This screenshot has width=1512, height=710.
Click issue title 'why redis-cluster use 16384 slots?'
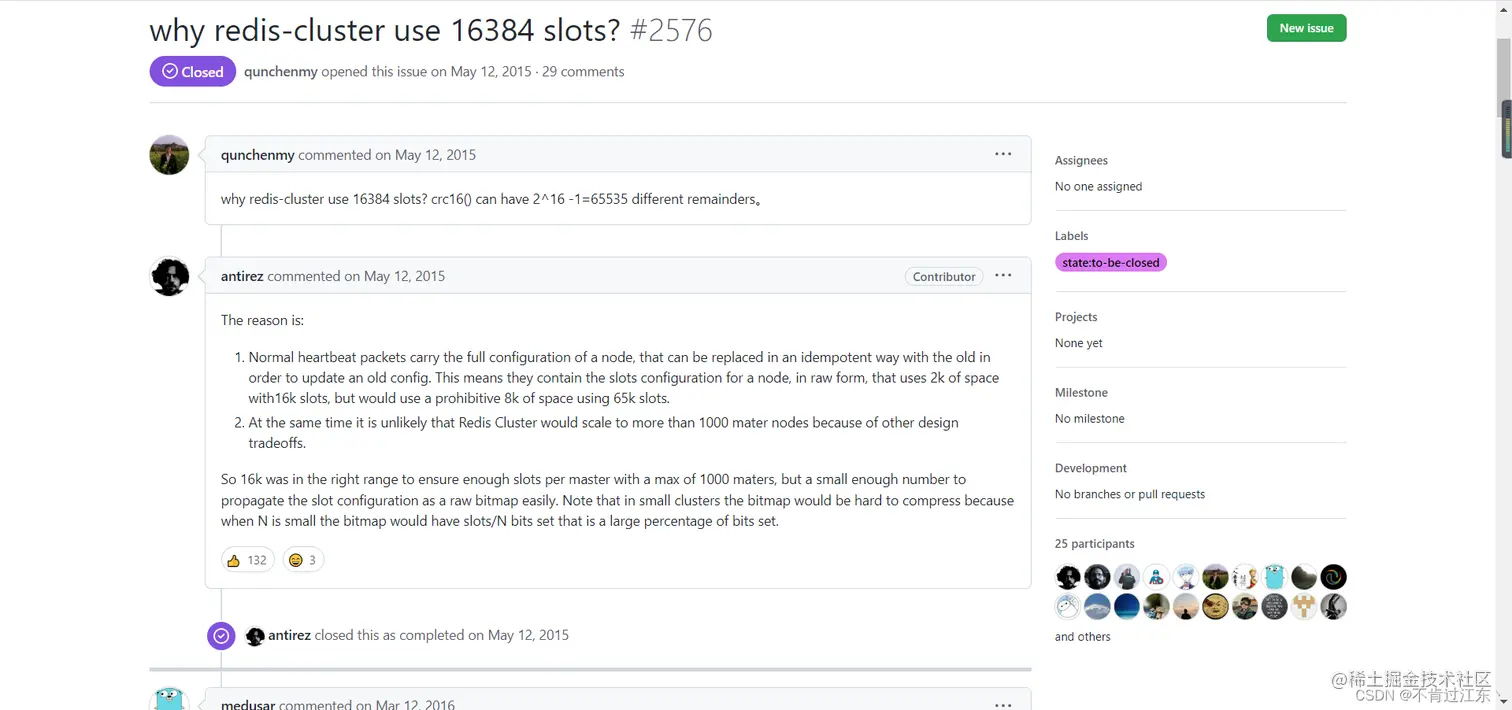[385, 30]
